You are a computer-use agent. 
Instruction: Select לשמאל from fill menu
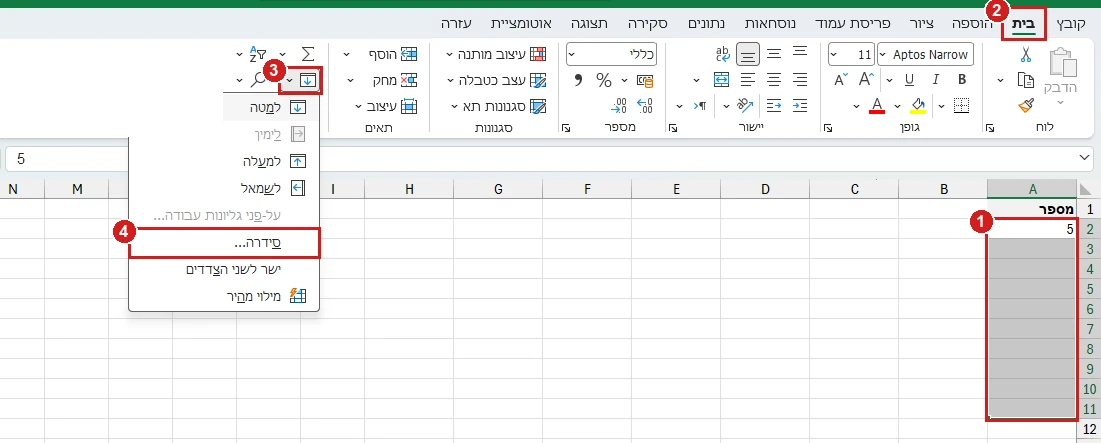[x=225, y=188]
